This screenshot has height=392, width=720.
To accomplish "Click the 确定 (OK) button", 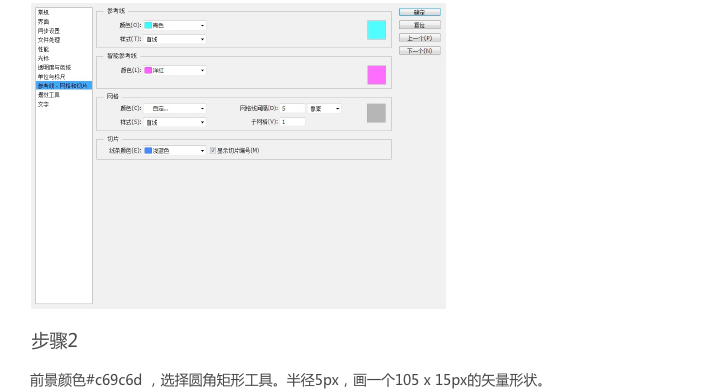I will [420, 12].
